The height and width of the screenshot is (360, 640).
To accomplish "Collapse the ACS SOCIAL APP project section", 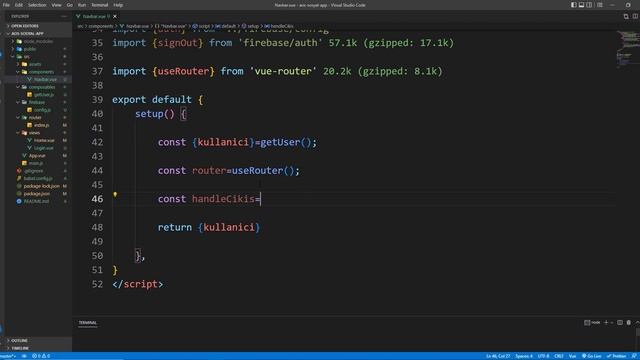I will tap(38, 33).
